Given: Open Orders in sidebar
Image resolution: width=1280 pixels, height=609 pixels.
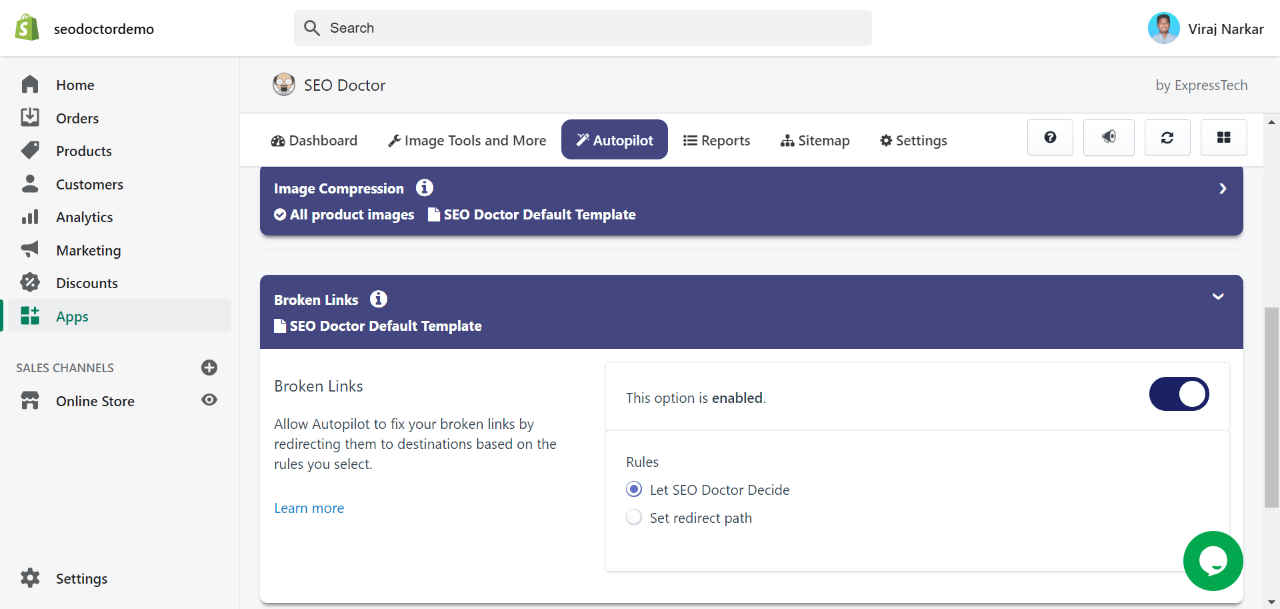Looking at the screenshot, I should [77, 118].
